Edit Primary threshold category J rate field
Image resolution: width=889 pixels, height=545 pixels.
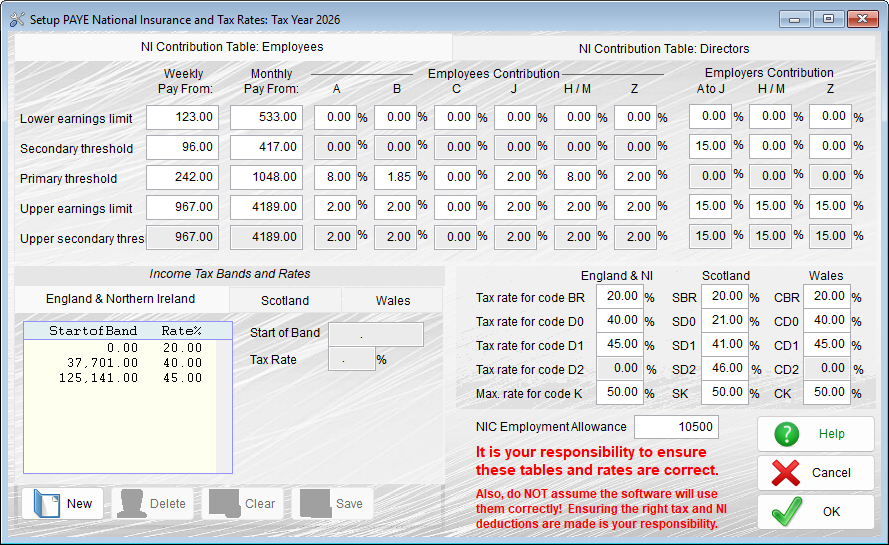pos(515,178)
